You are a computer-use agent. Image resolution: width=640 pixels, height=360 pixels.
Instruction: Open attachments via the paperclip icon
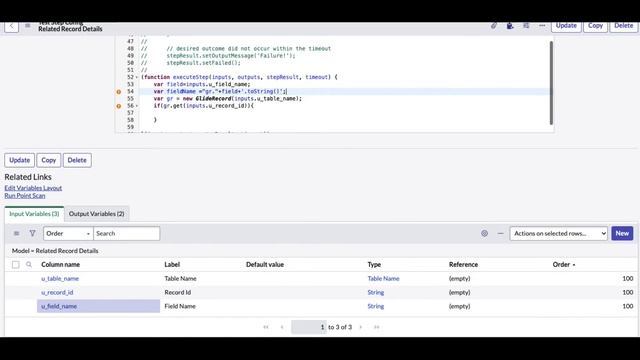[x=494, y=26]
